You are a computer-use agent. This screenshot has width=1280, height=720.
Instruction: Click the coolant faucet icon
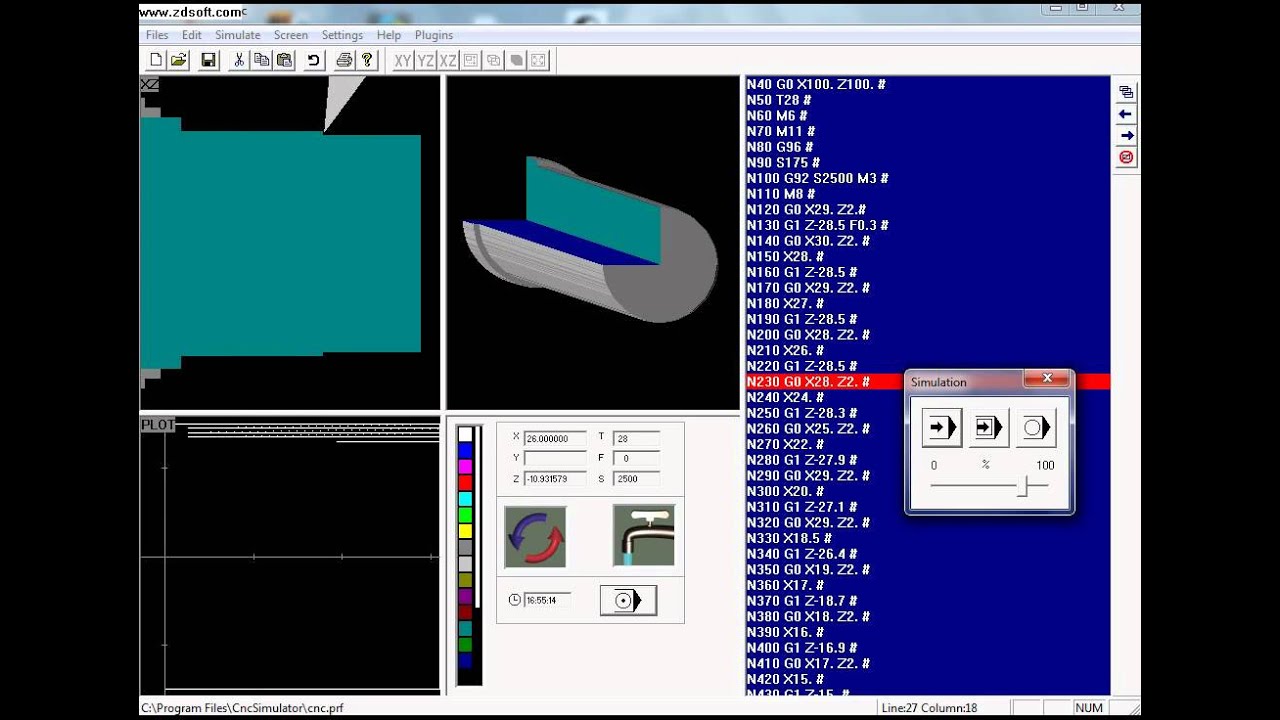pyautogui.click(x=644, y=535)
